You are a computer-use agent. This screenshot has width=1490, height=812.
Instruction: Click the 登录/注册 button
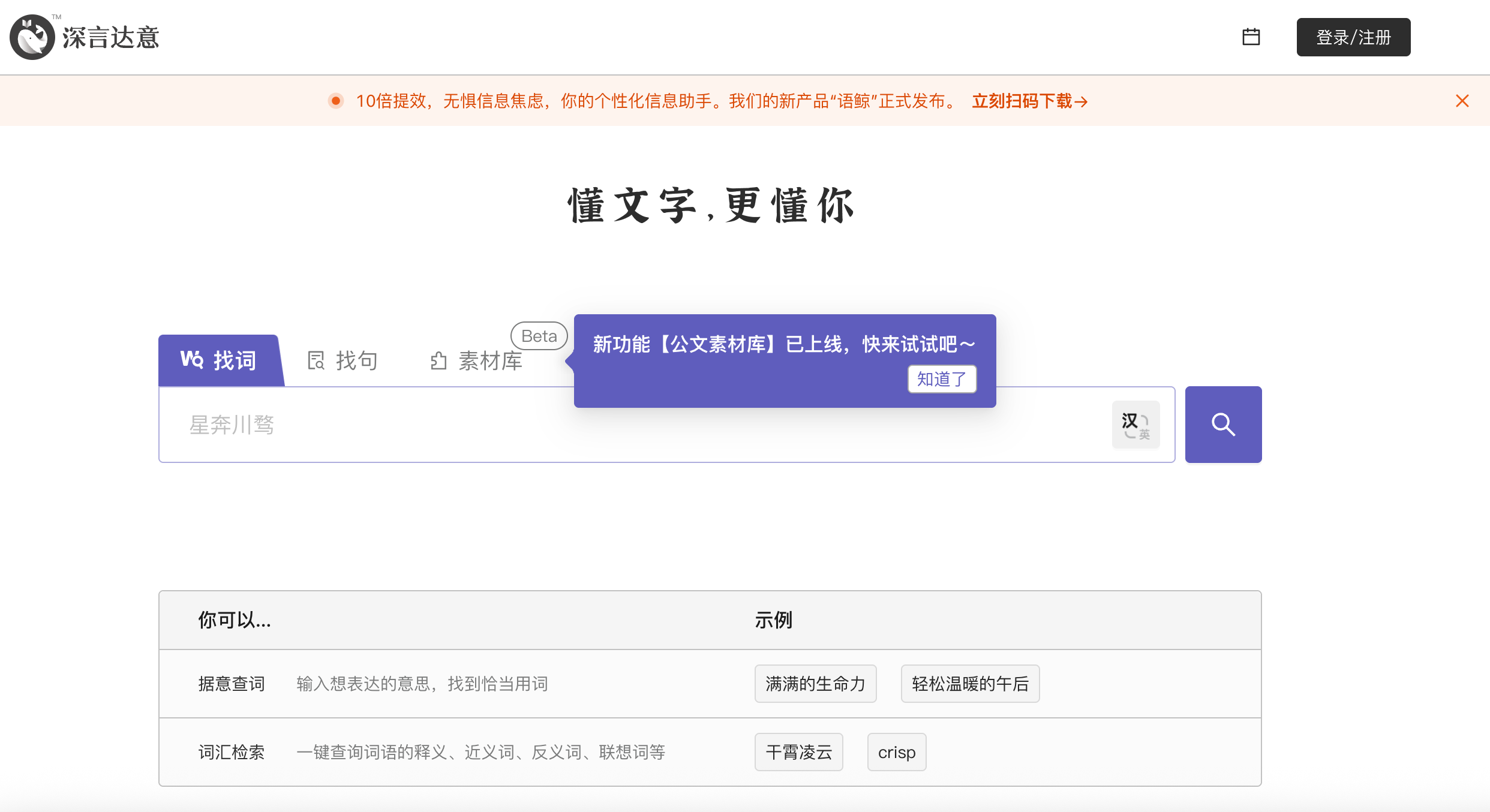(x=1353, y=37)
